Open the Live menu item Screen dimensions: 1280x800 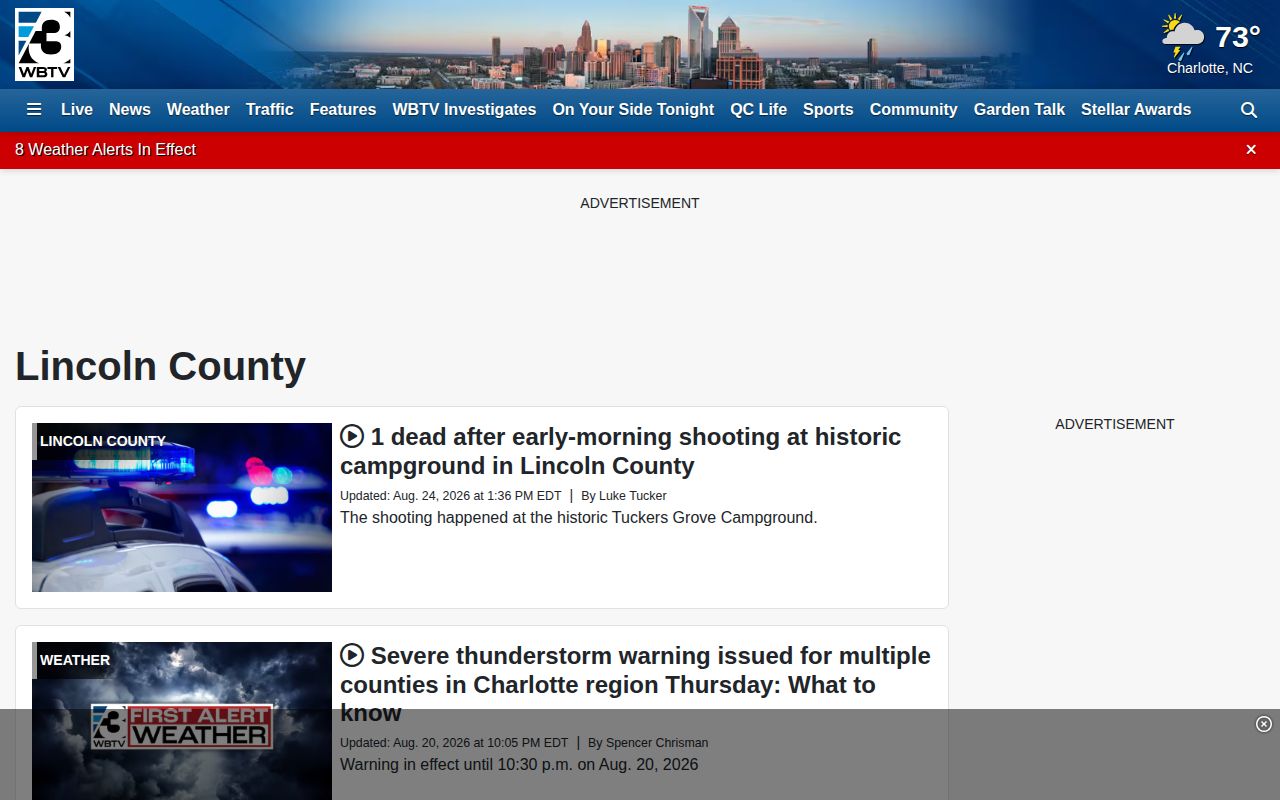[77, 110]
